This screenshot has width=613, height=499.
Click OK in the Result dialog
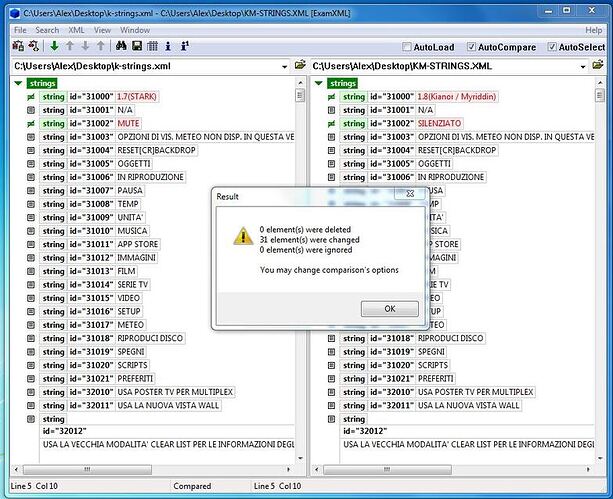pyautogui.click(x=390, y=309)
